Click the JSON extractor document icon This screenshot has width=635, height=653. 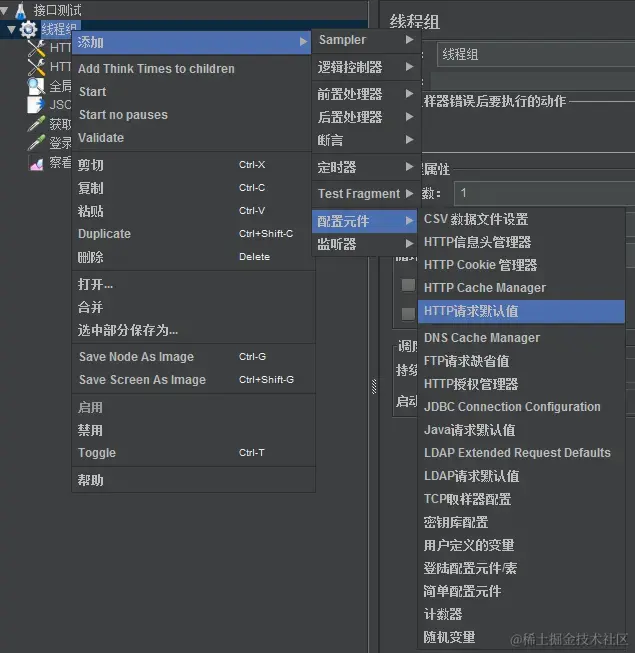(36, 105)
